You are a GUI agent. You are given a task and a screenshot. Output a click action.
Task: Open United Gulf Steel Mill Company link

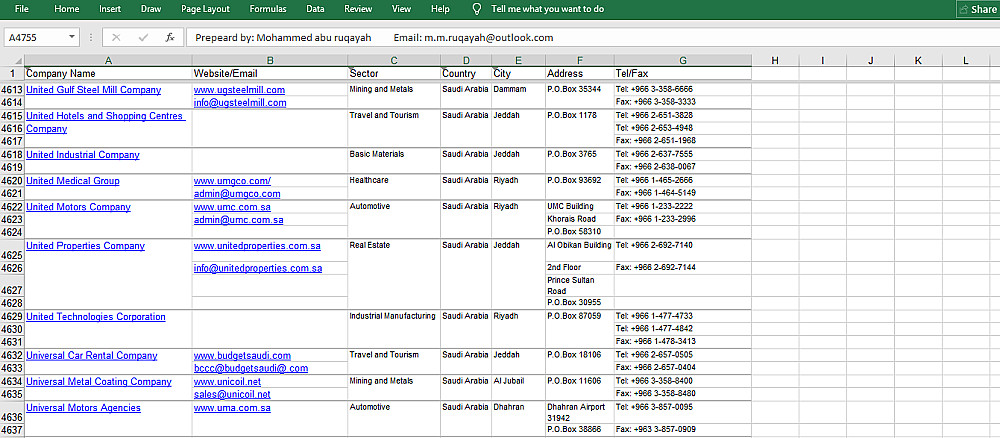point(94,90)
